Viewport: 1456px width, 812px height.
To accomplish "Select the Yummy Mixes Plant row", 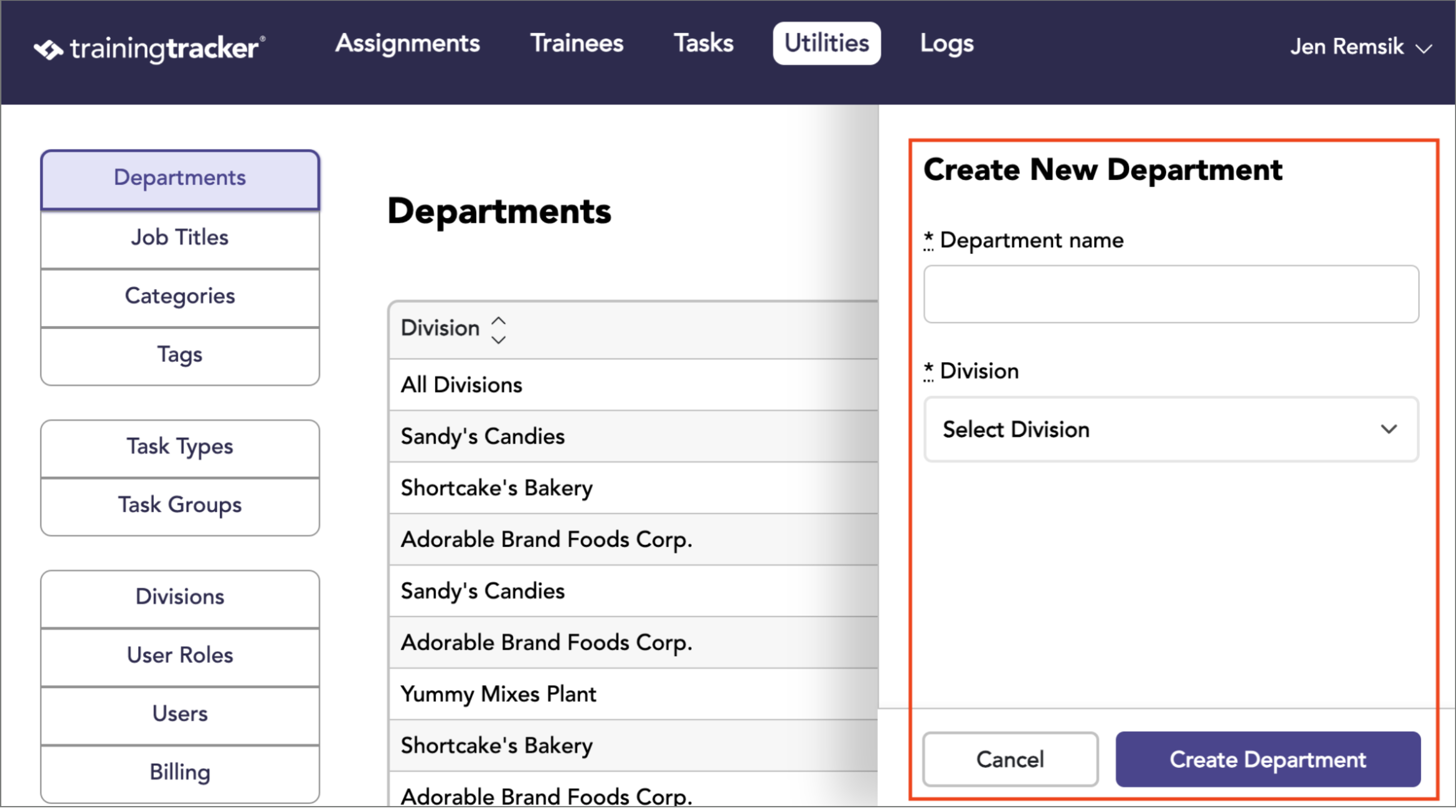I will pyautogui.click(x=633, y=694).
